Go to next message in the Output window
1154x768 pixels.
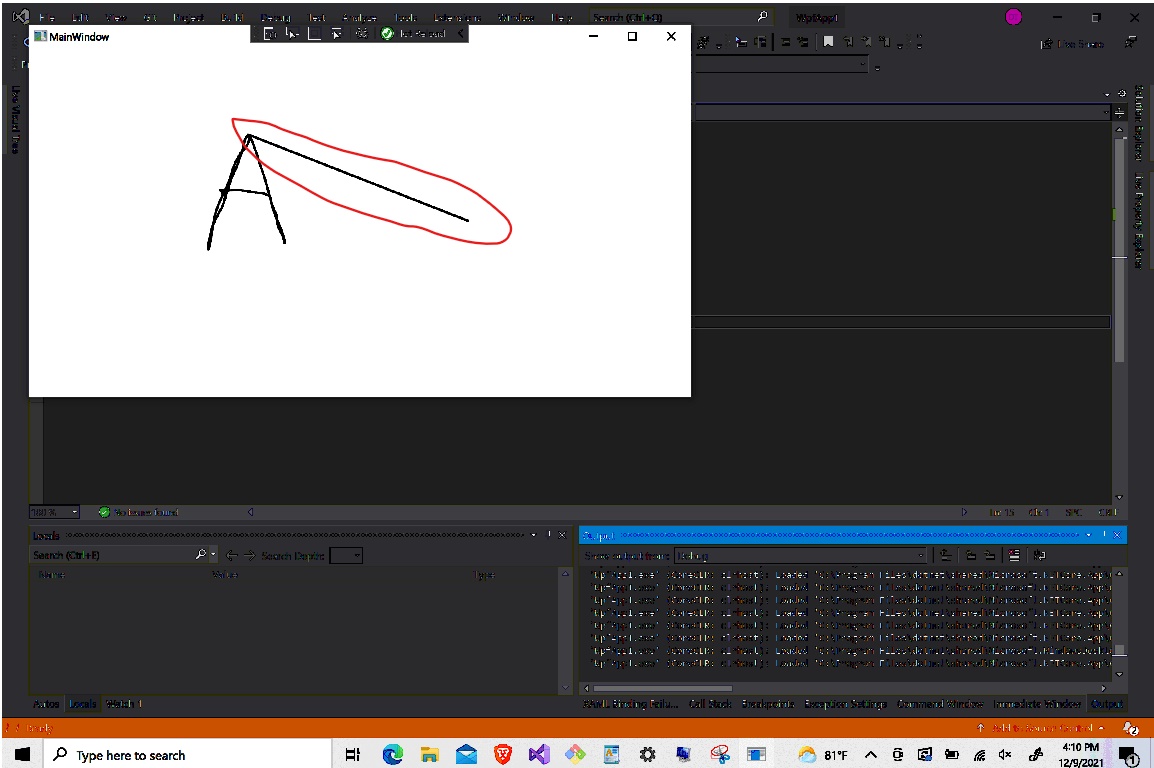coord(990,555)
